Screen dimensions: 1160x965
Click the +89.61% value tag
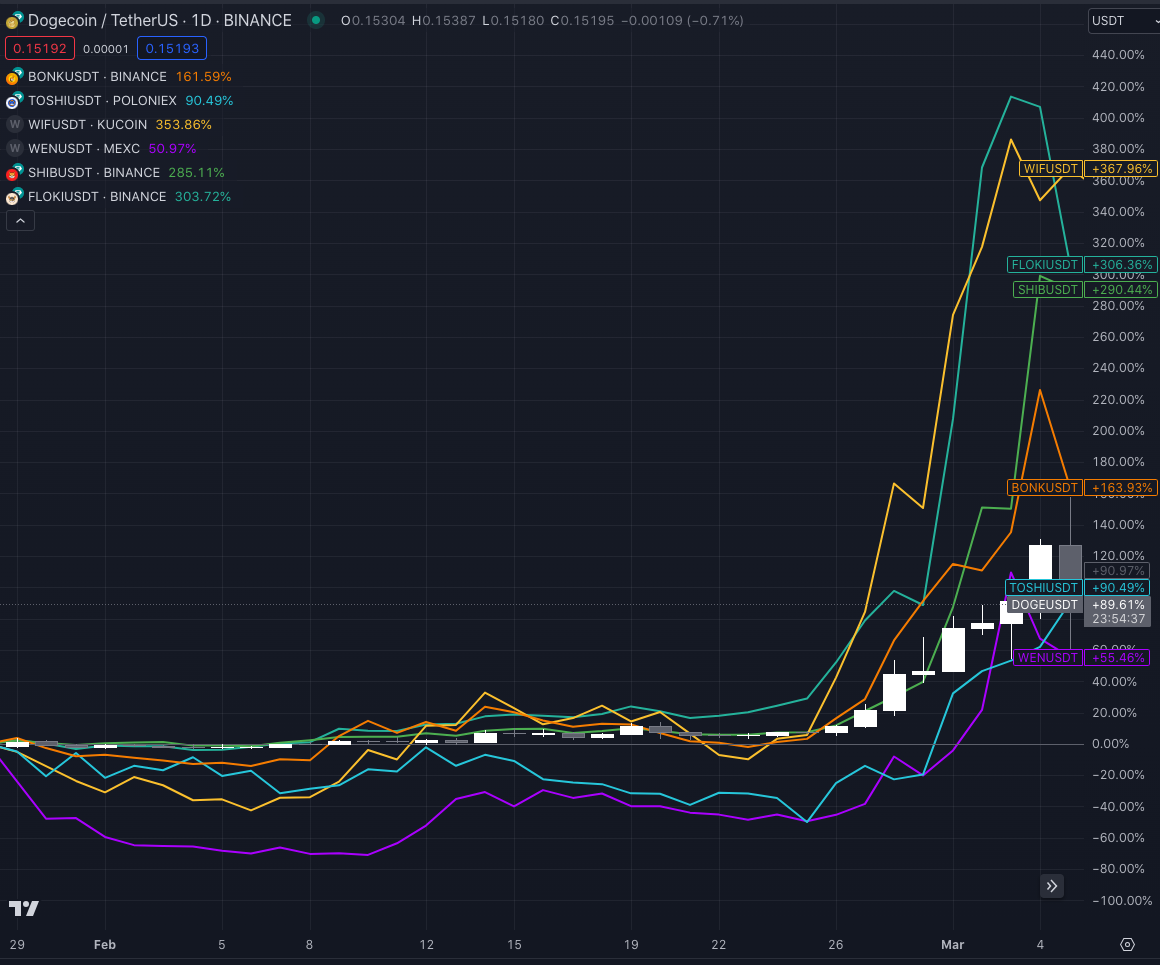click(1117, 605)
